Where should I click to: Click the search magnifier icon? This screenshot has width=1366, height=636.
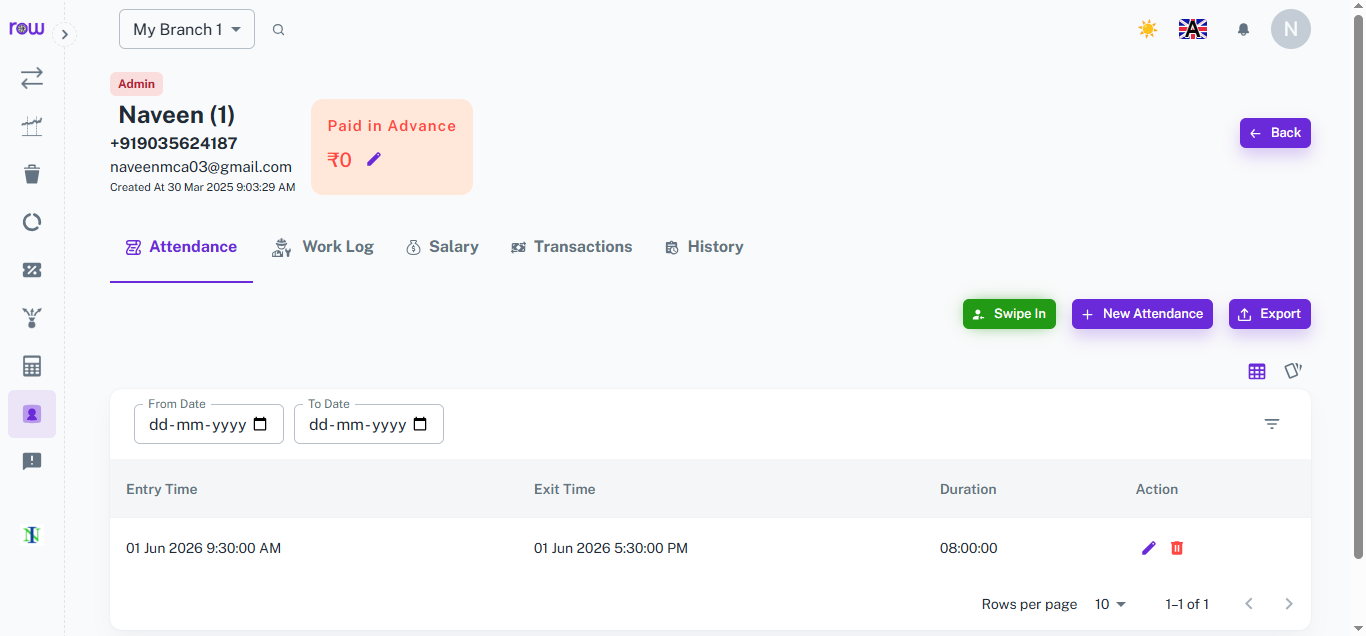[279, 30]
